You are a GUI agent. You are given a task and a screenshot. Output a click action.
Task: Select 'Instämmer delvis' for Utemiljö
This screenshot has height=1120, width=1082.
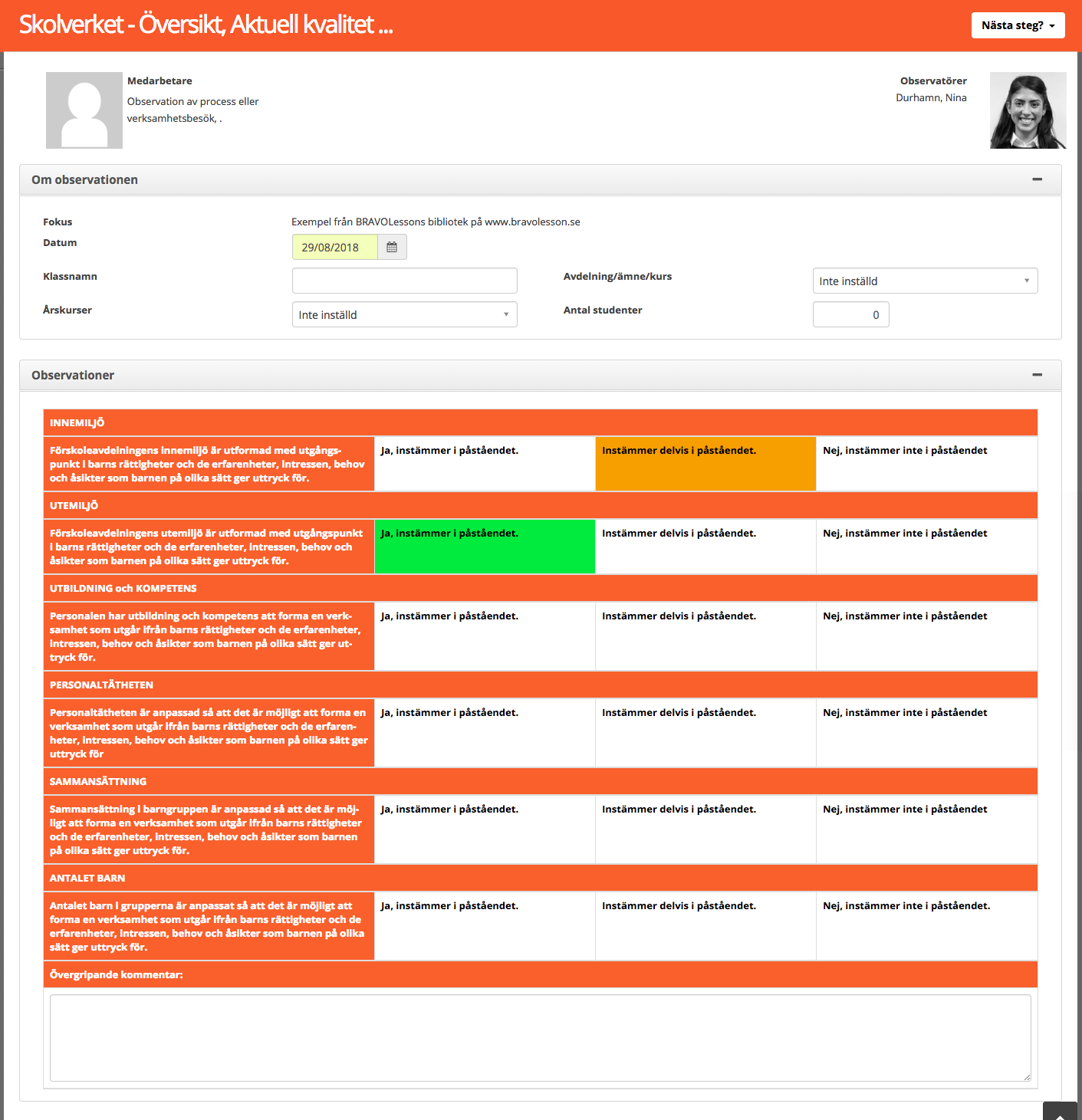coord(705,547)
